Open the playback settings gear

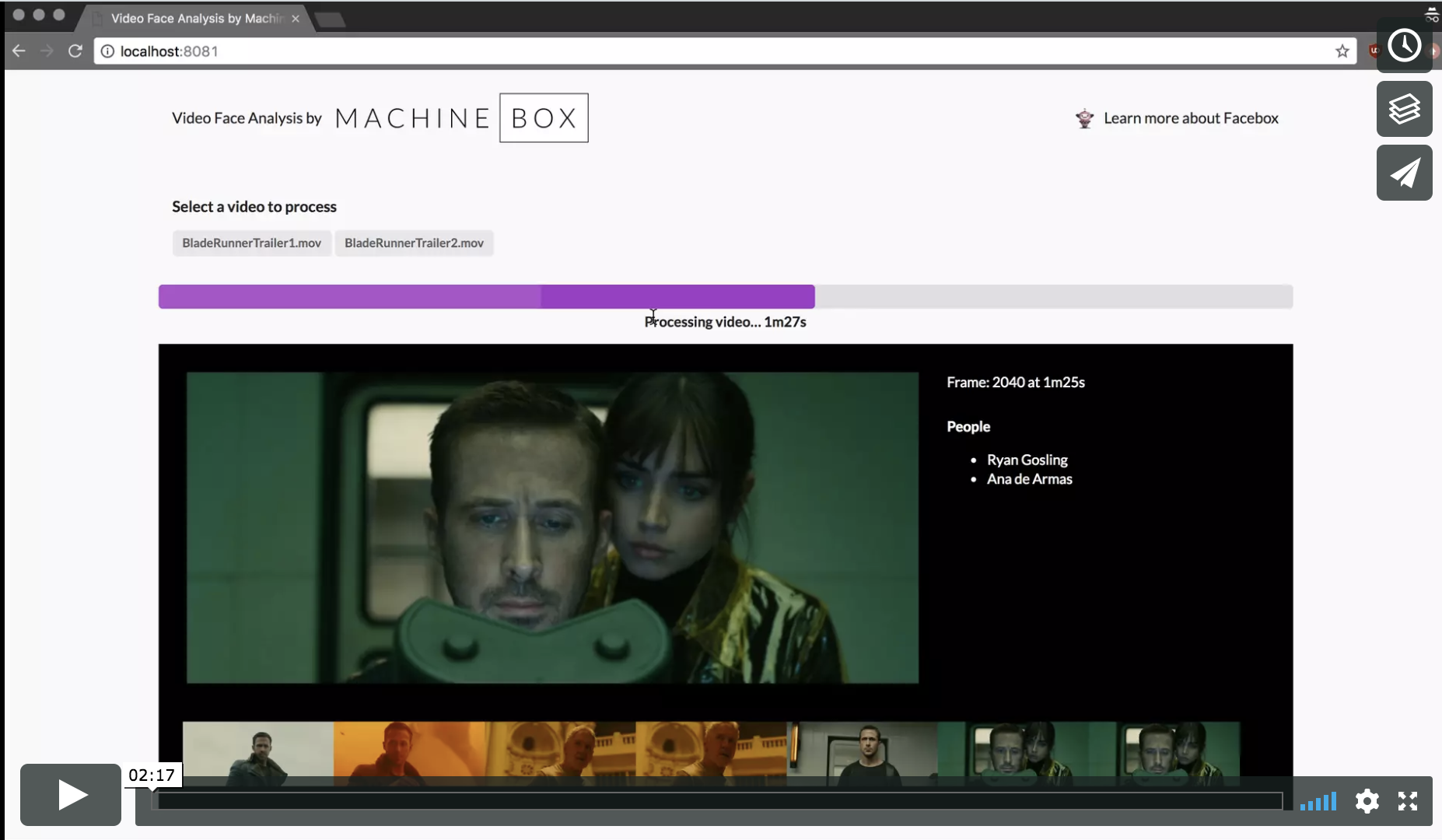(1367, 801)
